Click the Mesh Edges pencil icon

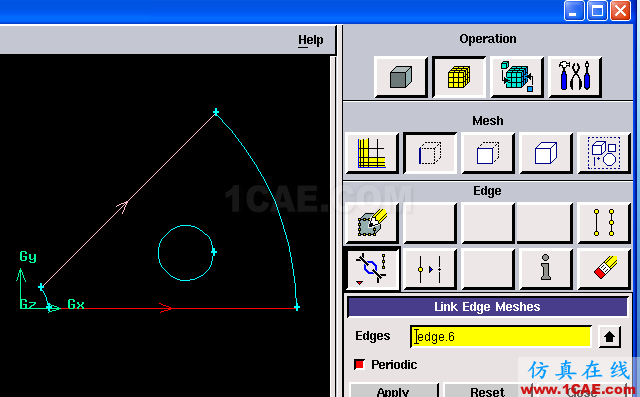click(372, 223)
